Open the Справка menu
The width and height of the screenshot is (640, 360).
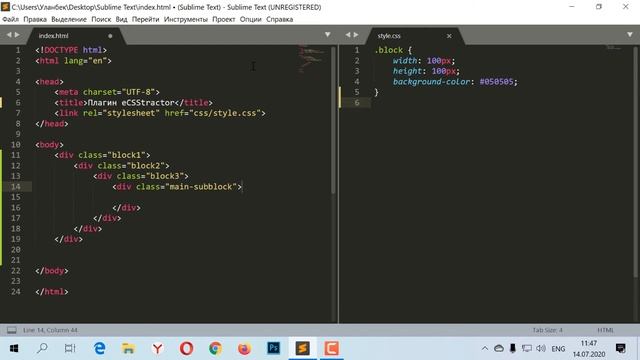279,19
